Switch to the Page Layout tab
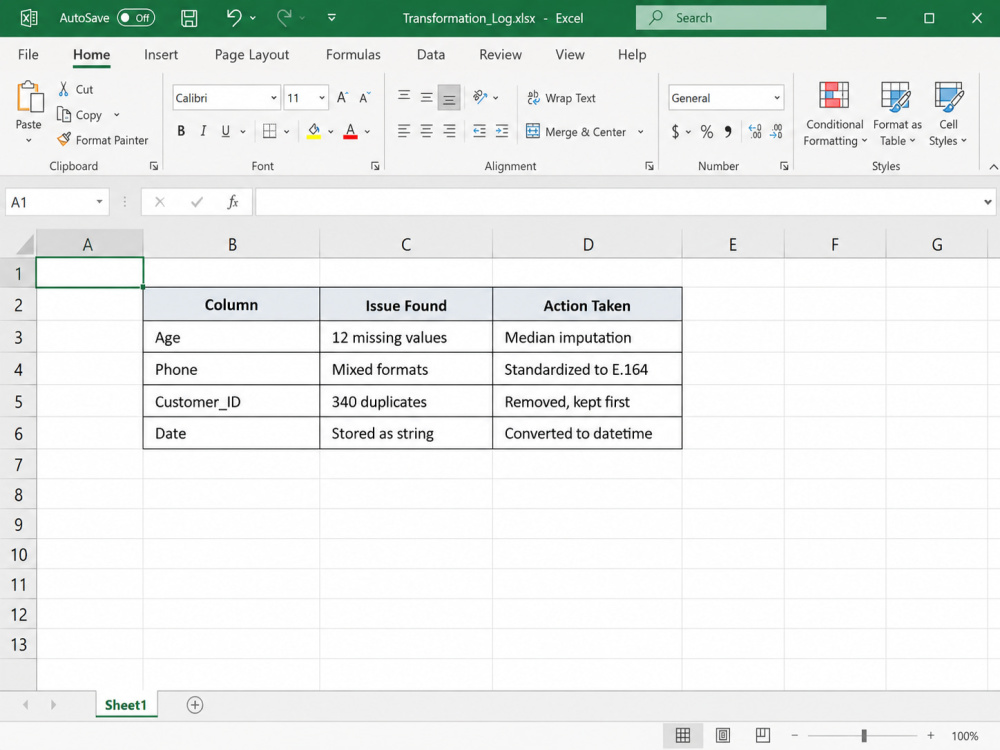Image resolution: width=1000 pixels, height=750 pixels. pyautogui.click(x=252, y=55)
